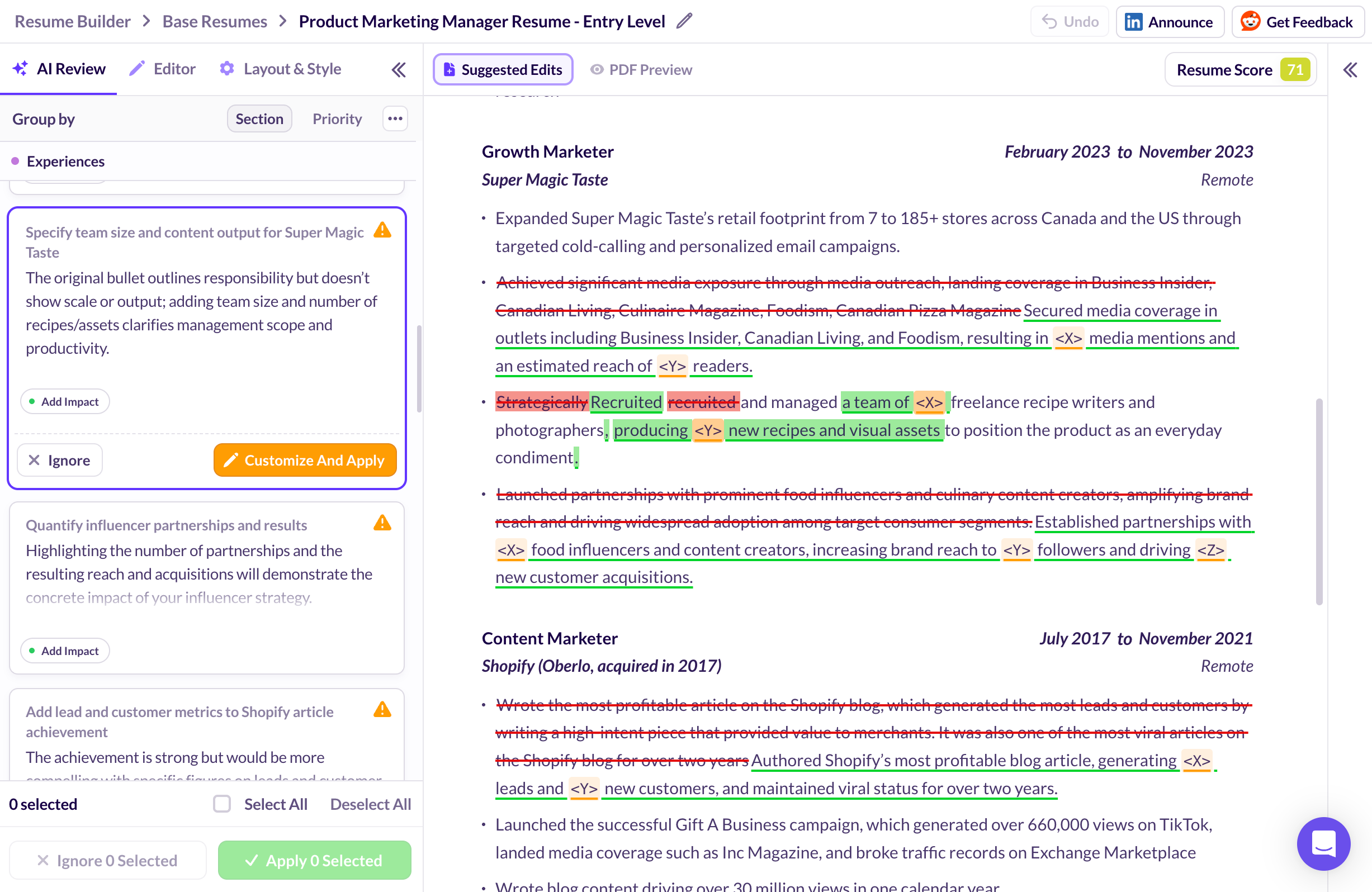Click the Reddit Get Feedback button
The height and width of the screenshot is (892, 1372).
coord(1297,22)
